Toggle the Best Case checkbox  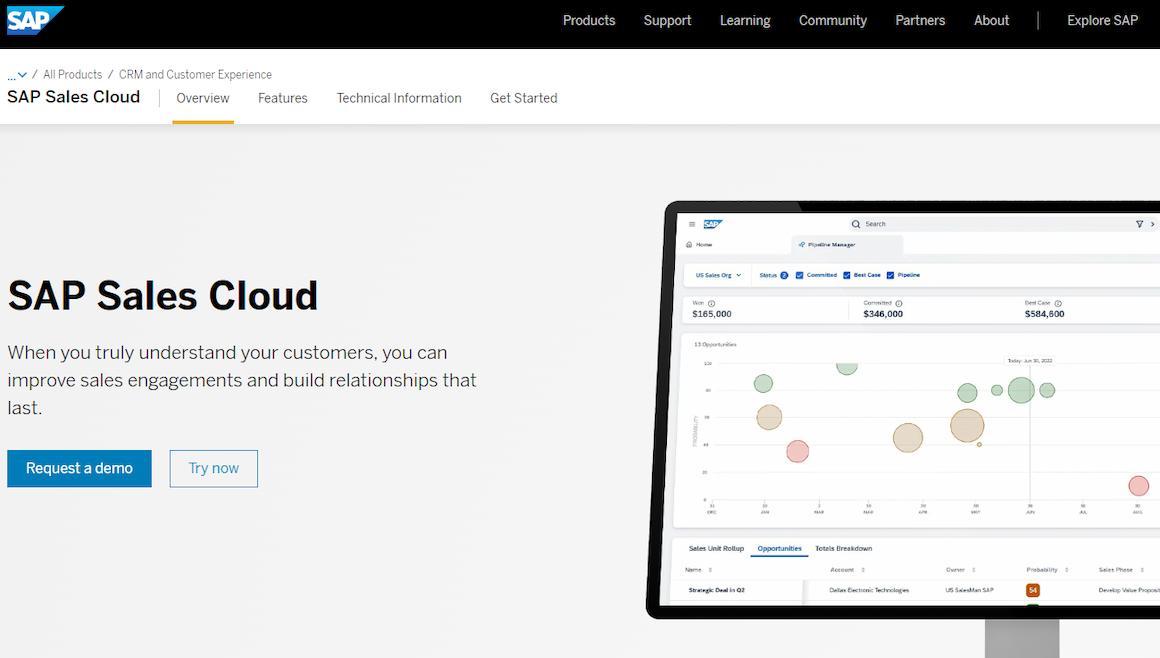(x=846, y=275)
